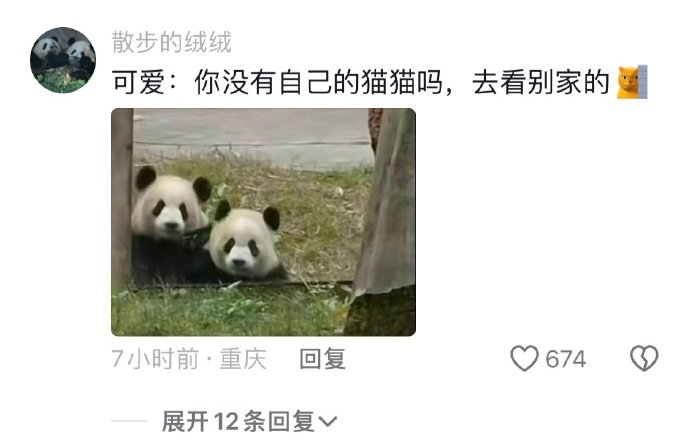Click the 7小时前 timestamp
The width and height of the screenshot is (690, 446).
155,359
